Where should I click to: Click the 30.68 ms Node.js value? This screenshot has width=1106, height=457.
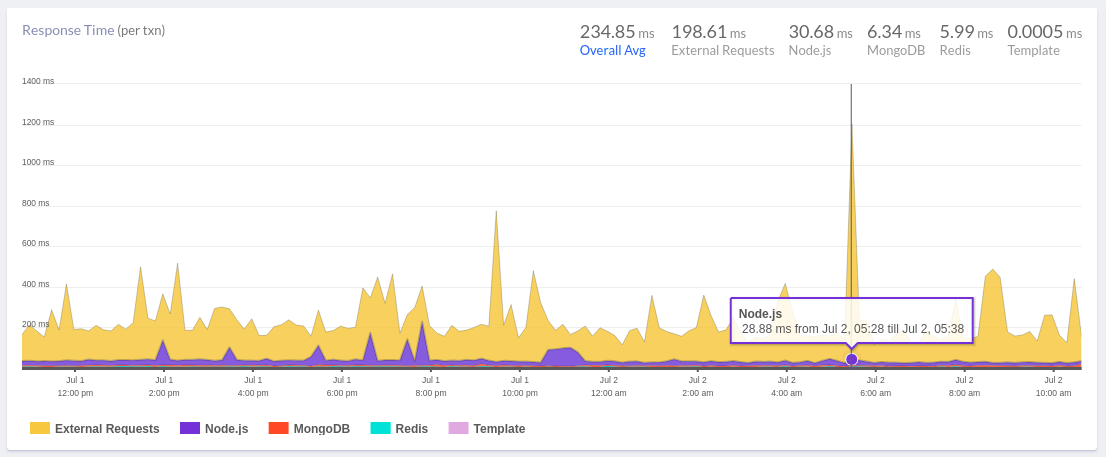[820, 32]
